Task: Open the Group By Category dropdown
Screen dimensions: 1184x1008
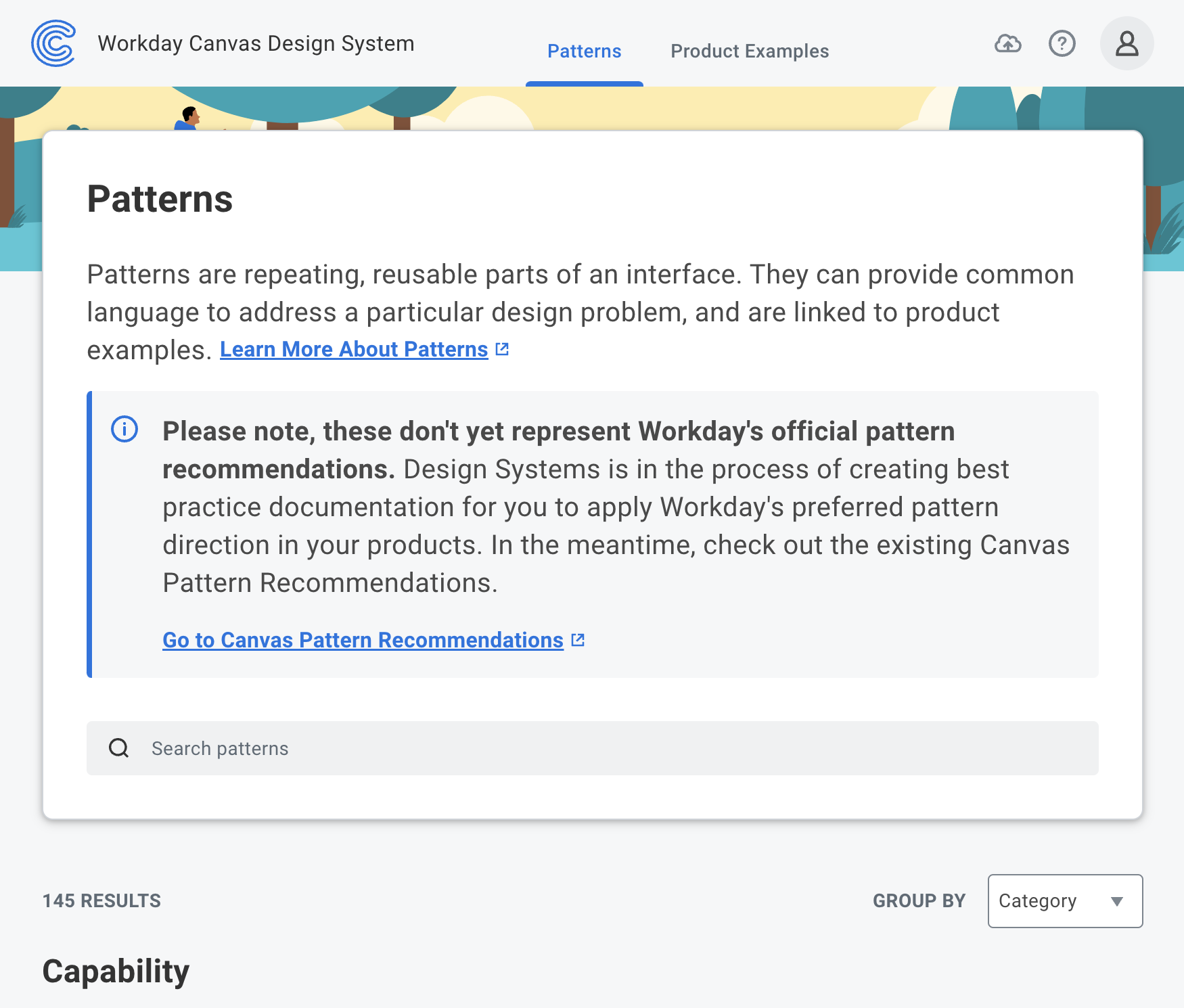Action: 1066,901
